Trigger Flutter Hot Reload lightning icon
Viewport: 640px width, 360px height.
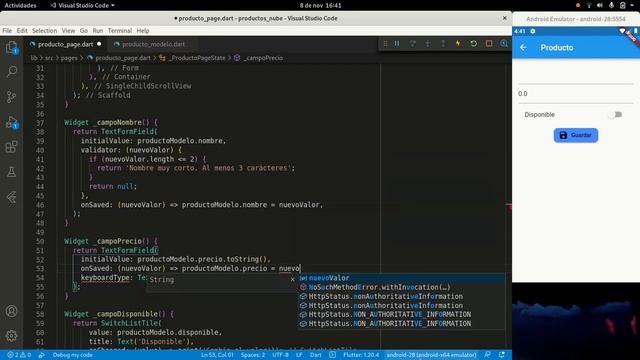point(458,44)
